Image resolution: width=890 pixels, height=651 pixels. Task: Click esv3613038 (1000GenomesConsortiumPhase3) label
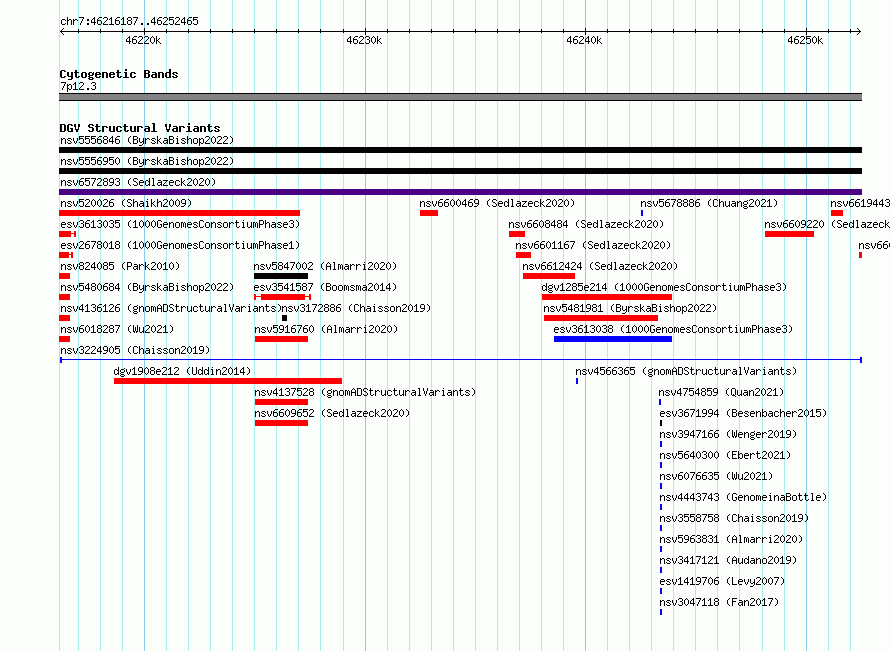tap(673, 329)
